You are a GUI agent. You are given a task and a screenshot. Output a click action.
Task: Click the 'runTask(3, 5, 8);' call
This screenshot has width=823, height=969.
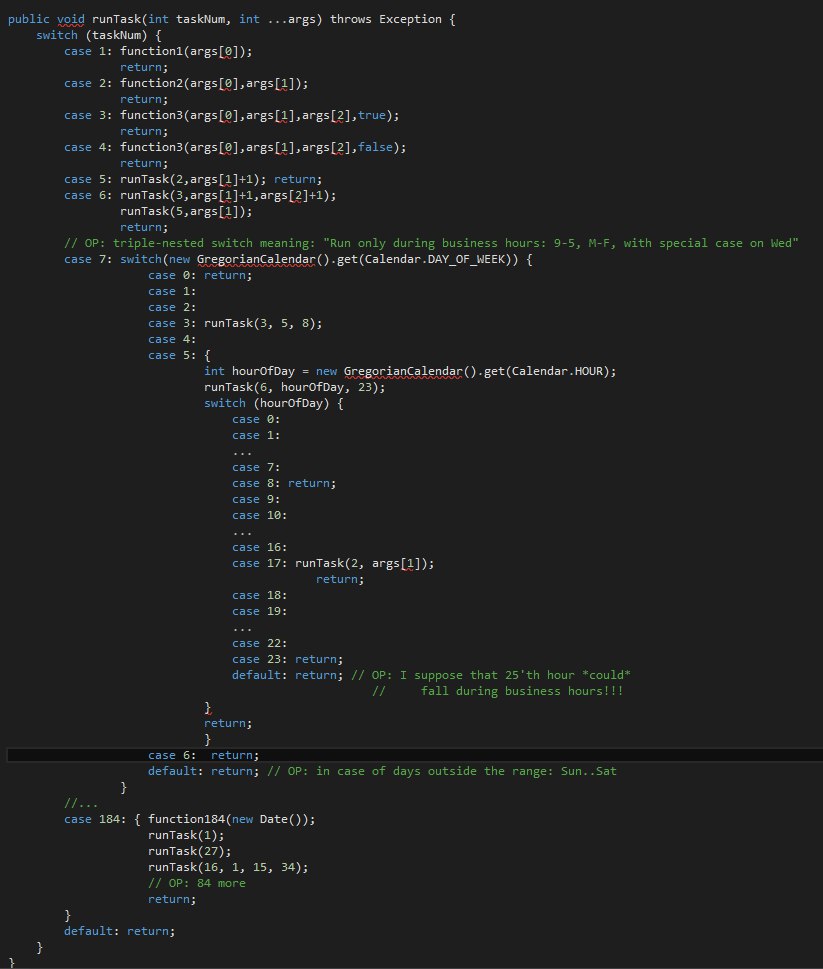pyautogui.click(x=263, y=323)
